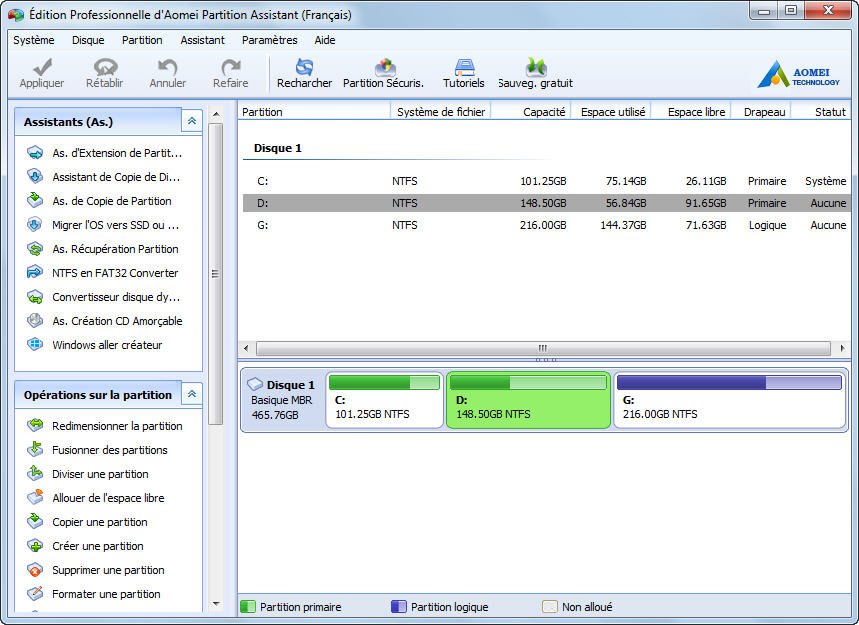
Task: Click the As. d'Extension de Partition icon
Action: tap(35, 153)
